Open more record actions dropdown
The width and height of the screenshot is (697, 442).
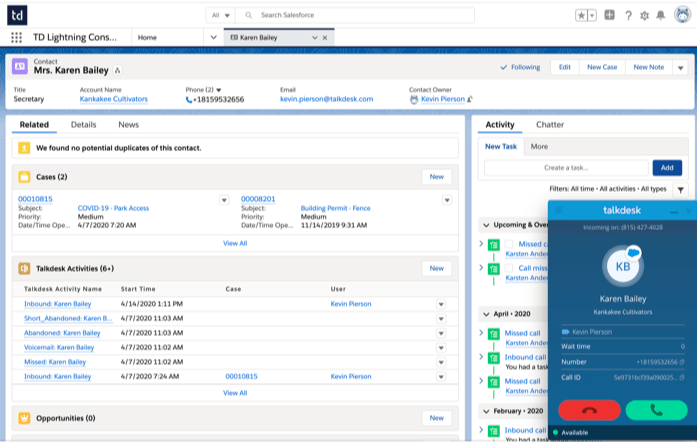click(x=681, y=68)
